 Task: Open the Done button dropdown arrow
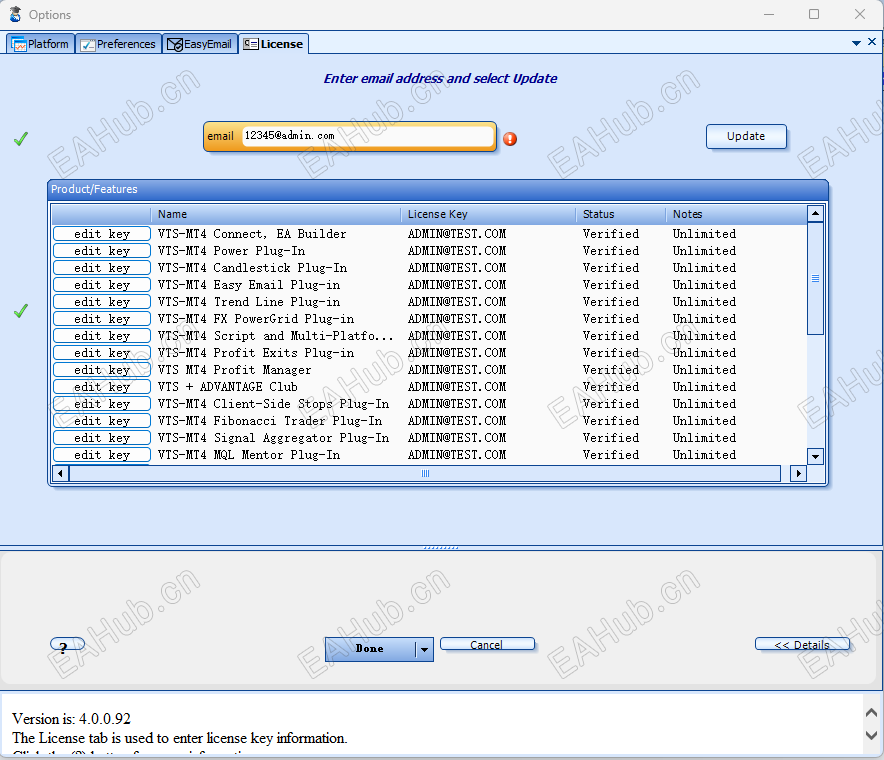[424, 649]
